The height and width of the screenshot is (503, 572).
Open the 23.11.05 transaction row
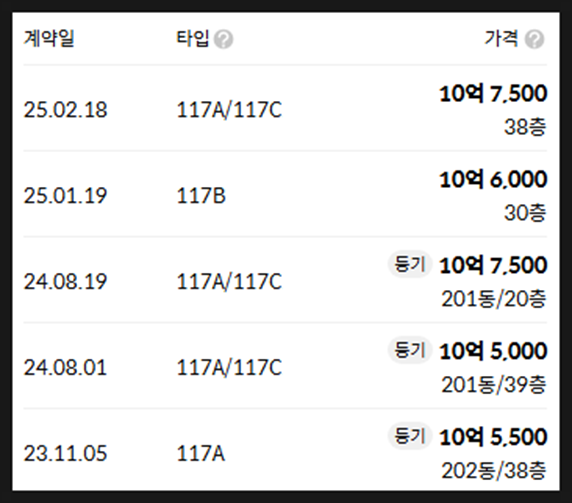285,451
